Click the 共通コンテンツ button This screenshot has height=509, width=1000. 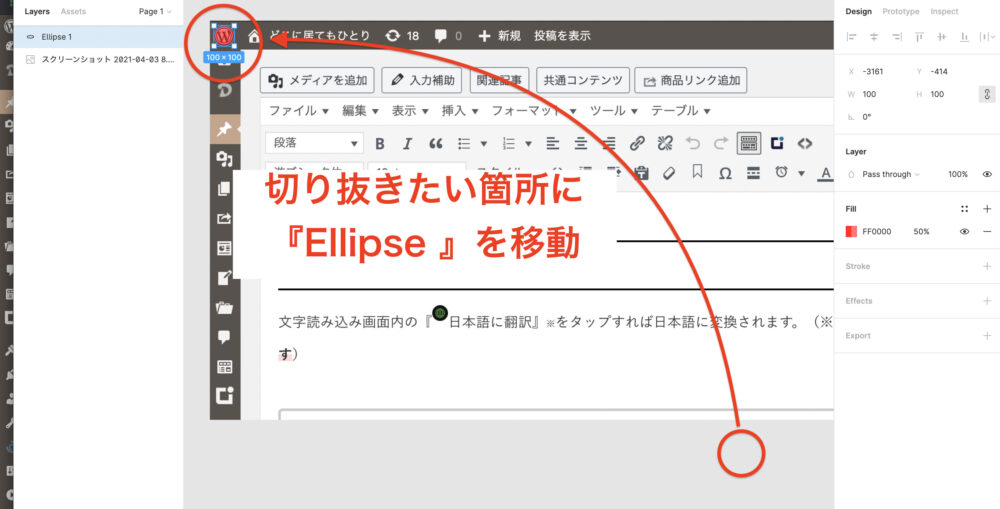click(583, 80)
